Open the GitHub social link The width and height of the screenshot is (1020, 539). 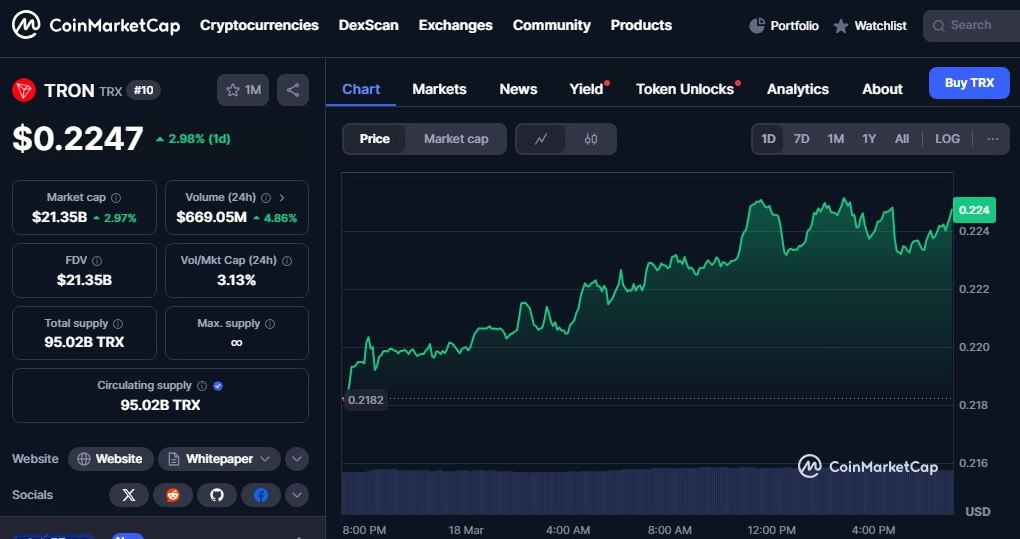217,495
